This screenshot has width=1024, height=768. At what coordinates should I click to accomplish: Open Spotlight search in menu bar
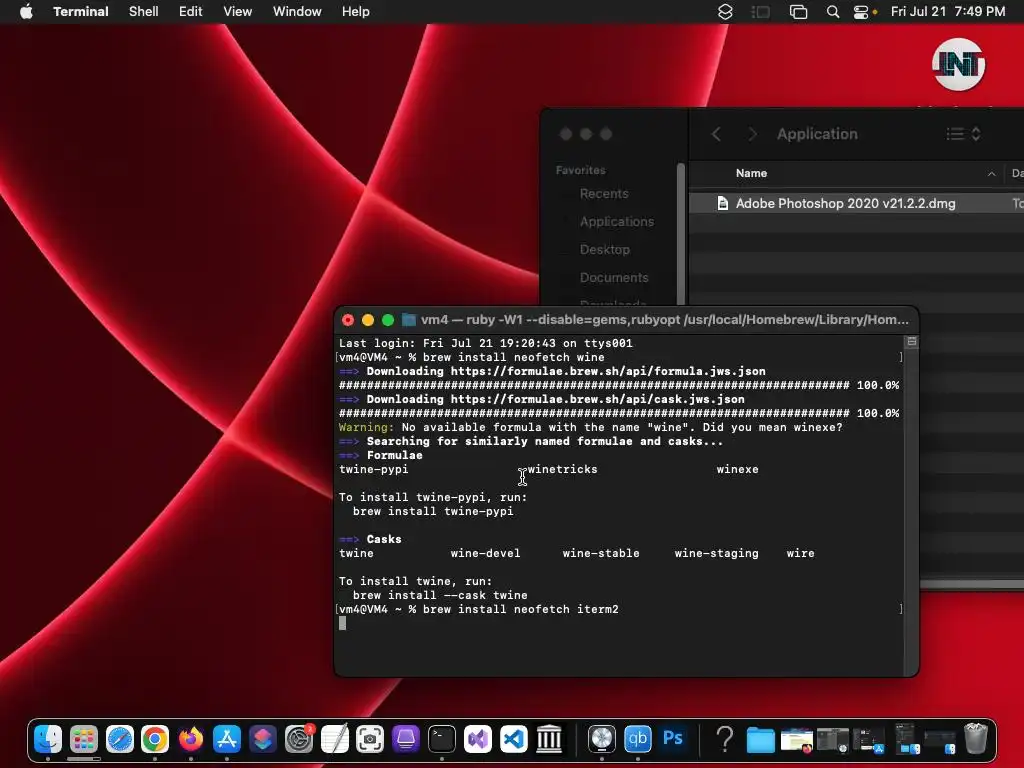(833, 12)
